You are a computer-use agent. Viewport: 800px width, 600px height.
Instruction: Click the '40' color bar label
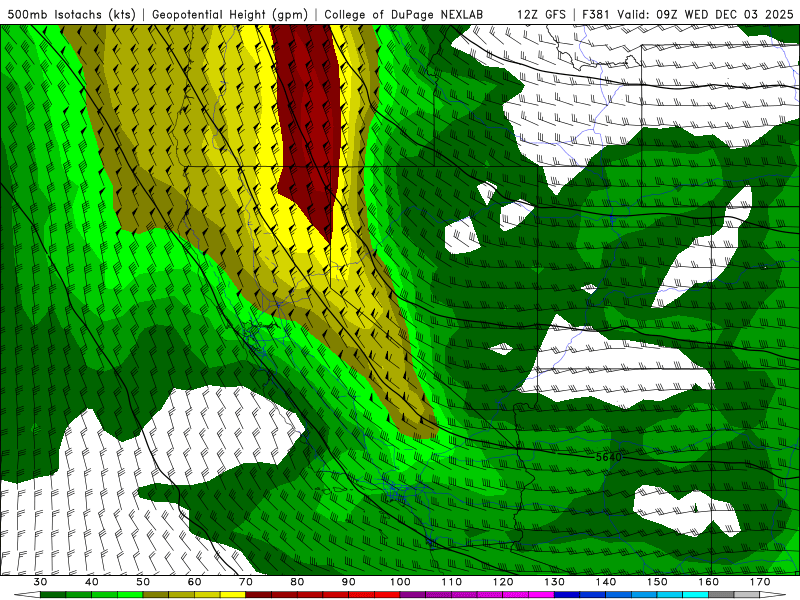pyautogui.click(x=92, y=582)
